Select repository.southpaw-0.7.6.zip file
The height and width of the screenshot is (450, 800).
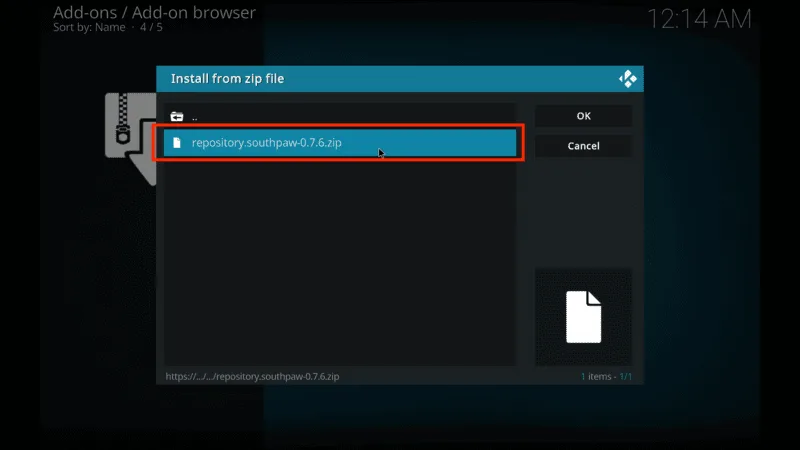pyautogui.click(x=339, y=143)
